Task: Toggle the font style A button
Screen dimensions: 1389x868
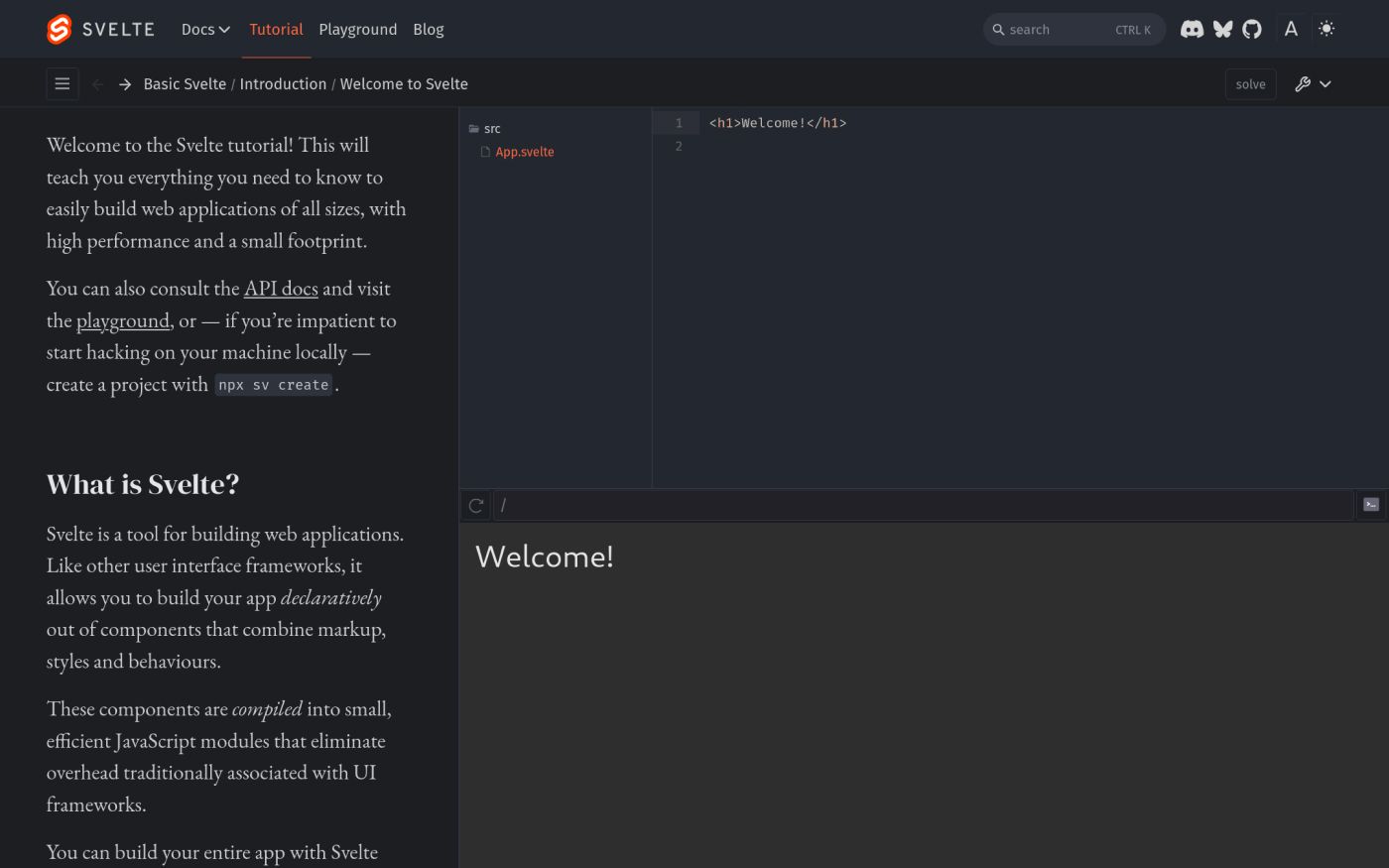Action: coord(1291,30)
